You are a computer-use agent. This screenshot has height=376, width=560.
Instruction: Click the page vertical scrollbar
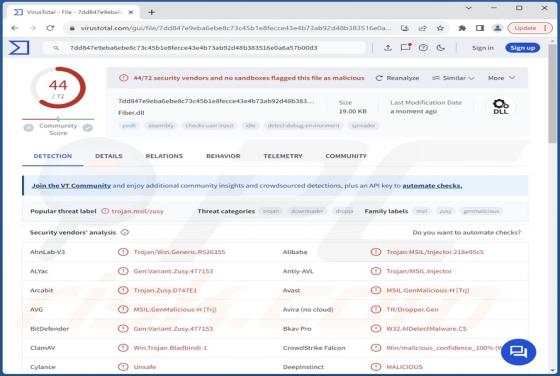[x=552, y=94]
